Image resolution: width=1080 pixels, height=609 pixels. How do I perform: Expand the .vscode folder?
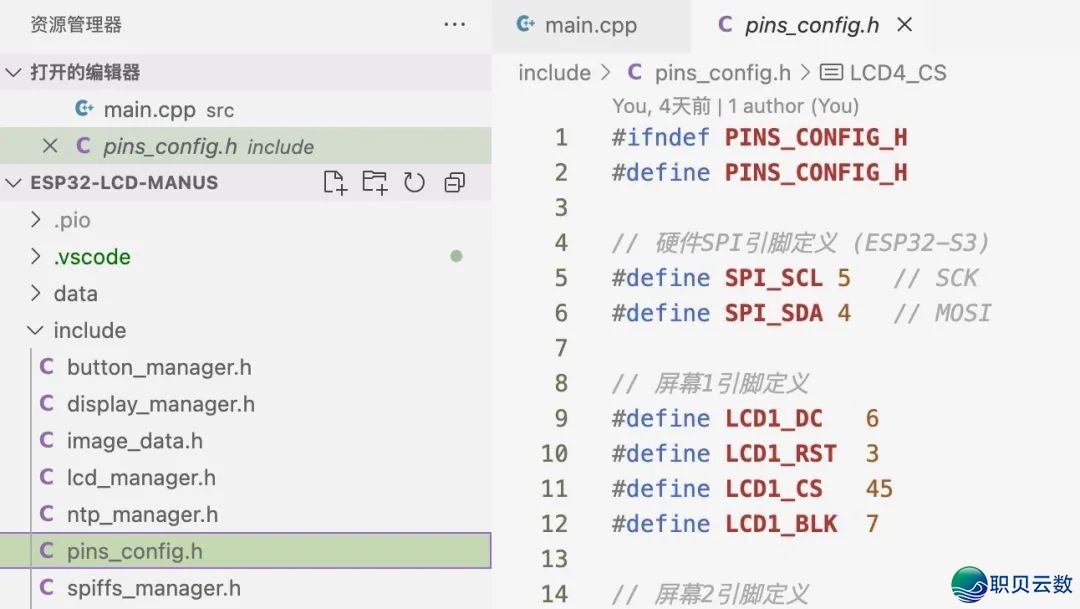click(91, 257)
